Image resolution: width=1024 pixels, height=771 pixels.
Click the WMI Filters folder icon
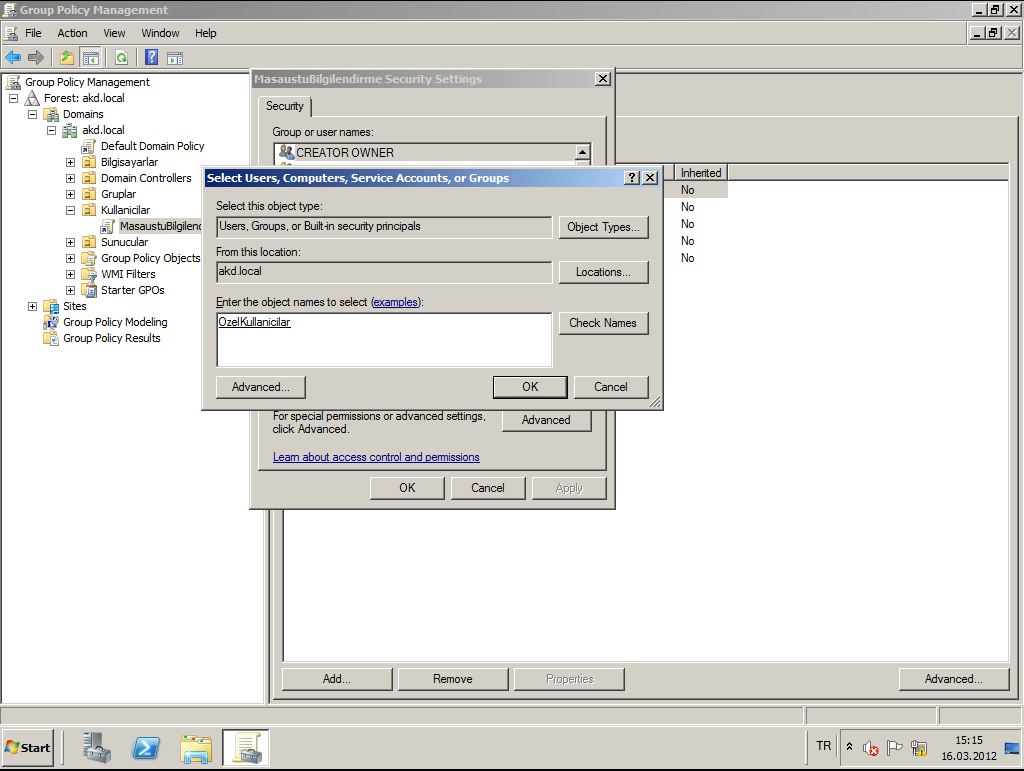89,274
